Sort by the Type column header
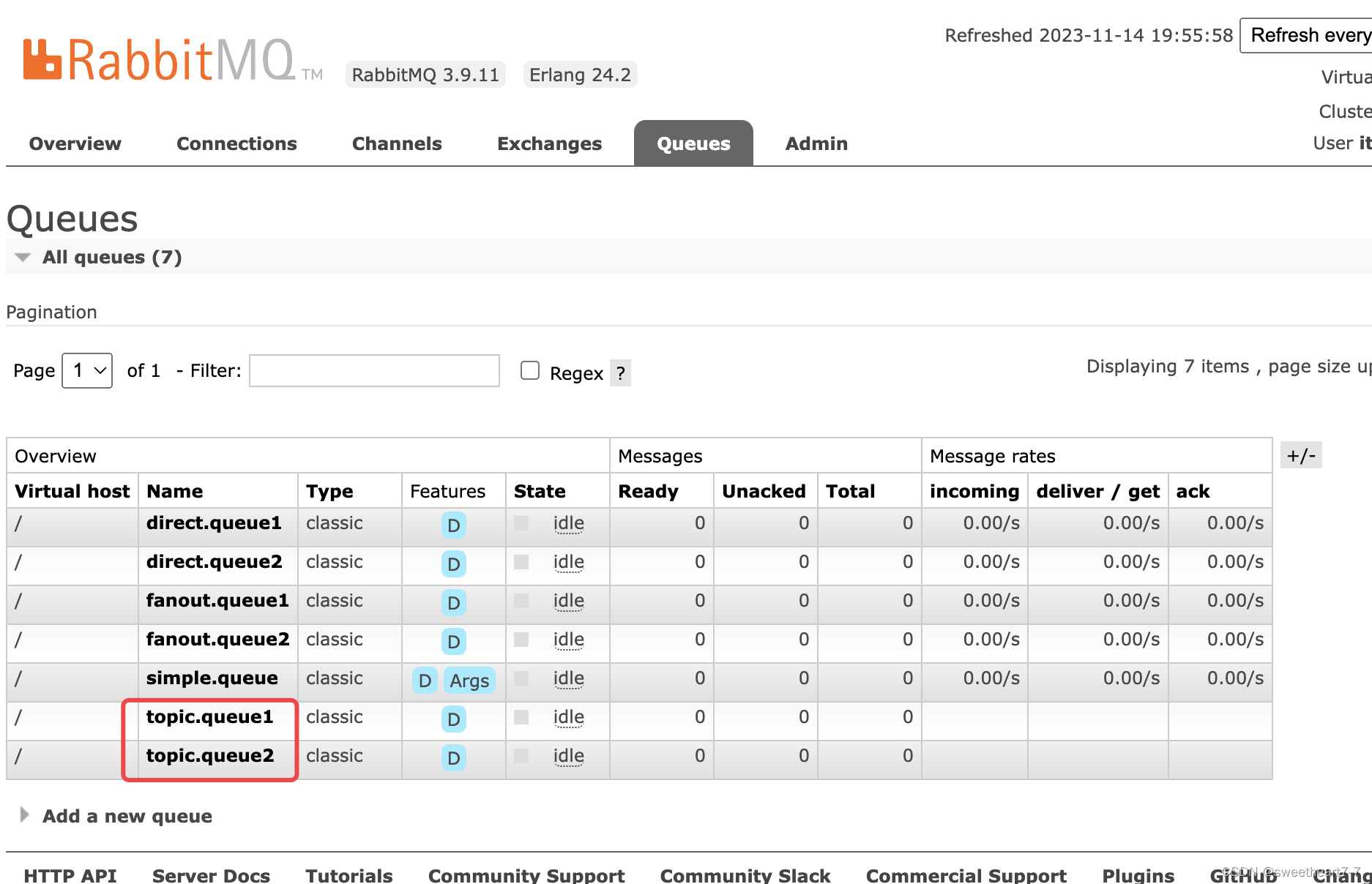This screenshot has height=884, width=1372. pos(329,491)
